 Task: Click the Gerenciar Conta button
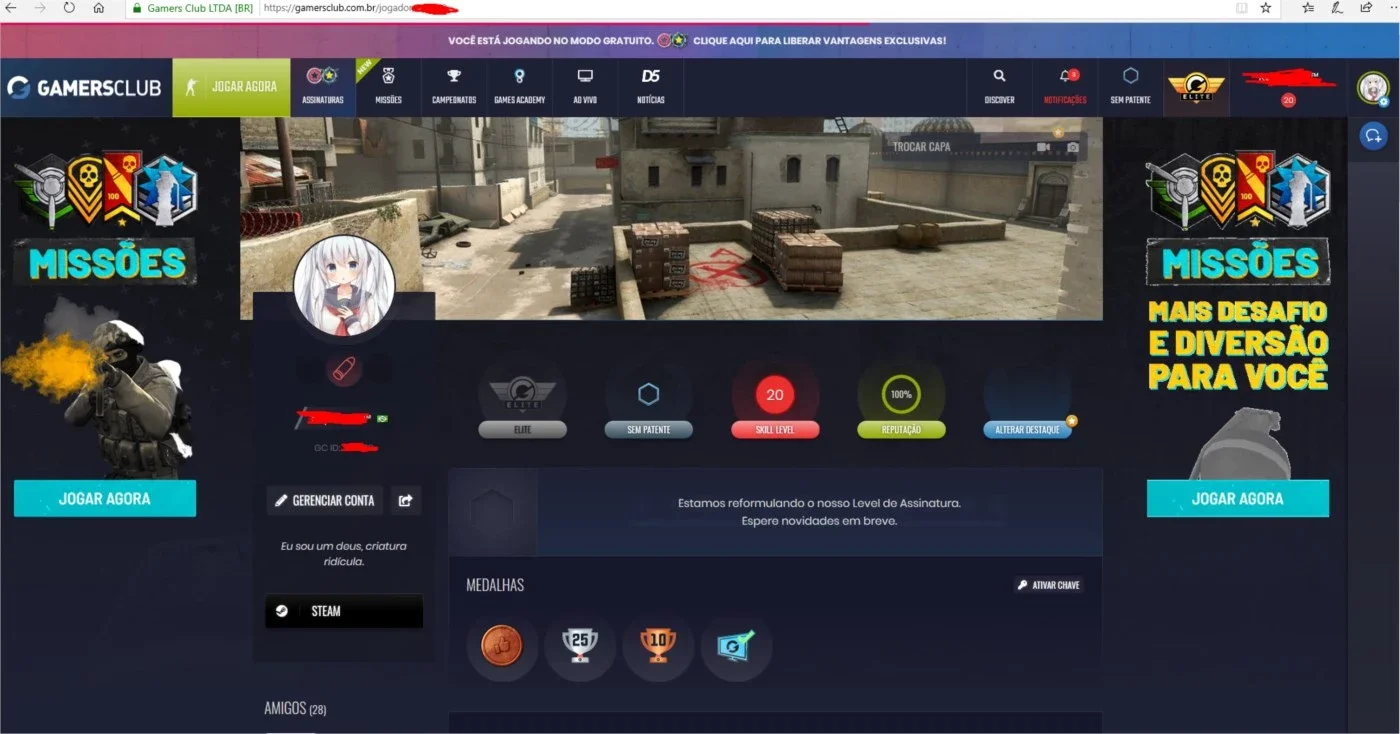325,500
